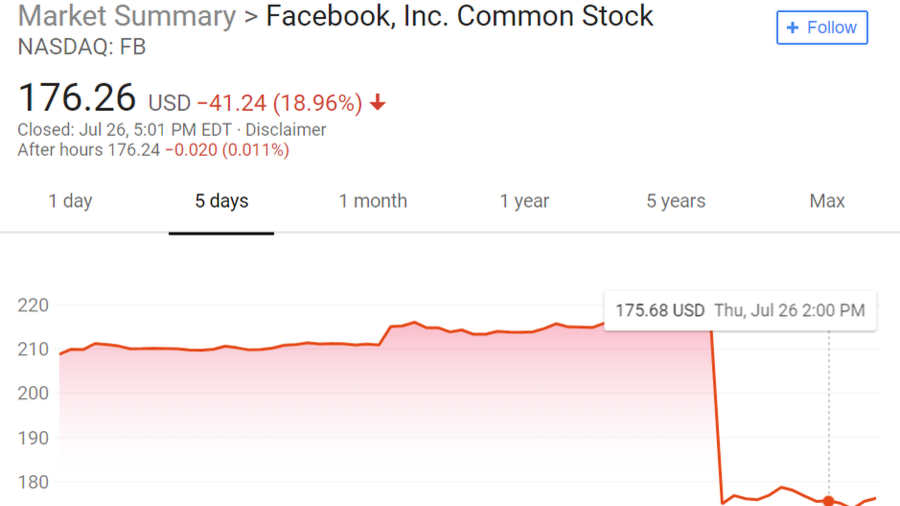Click the Follow button
The height and width of the screenshot is (506, 900).
click(822, 28)
